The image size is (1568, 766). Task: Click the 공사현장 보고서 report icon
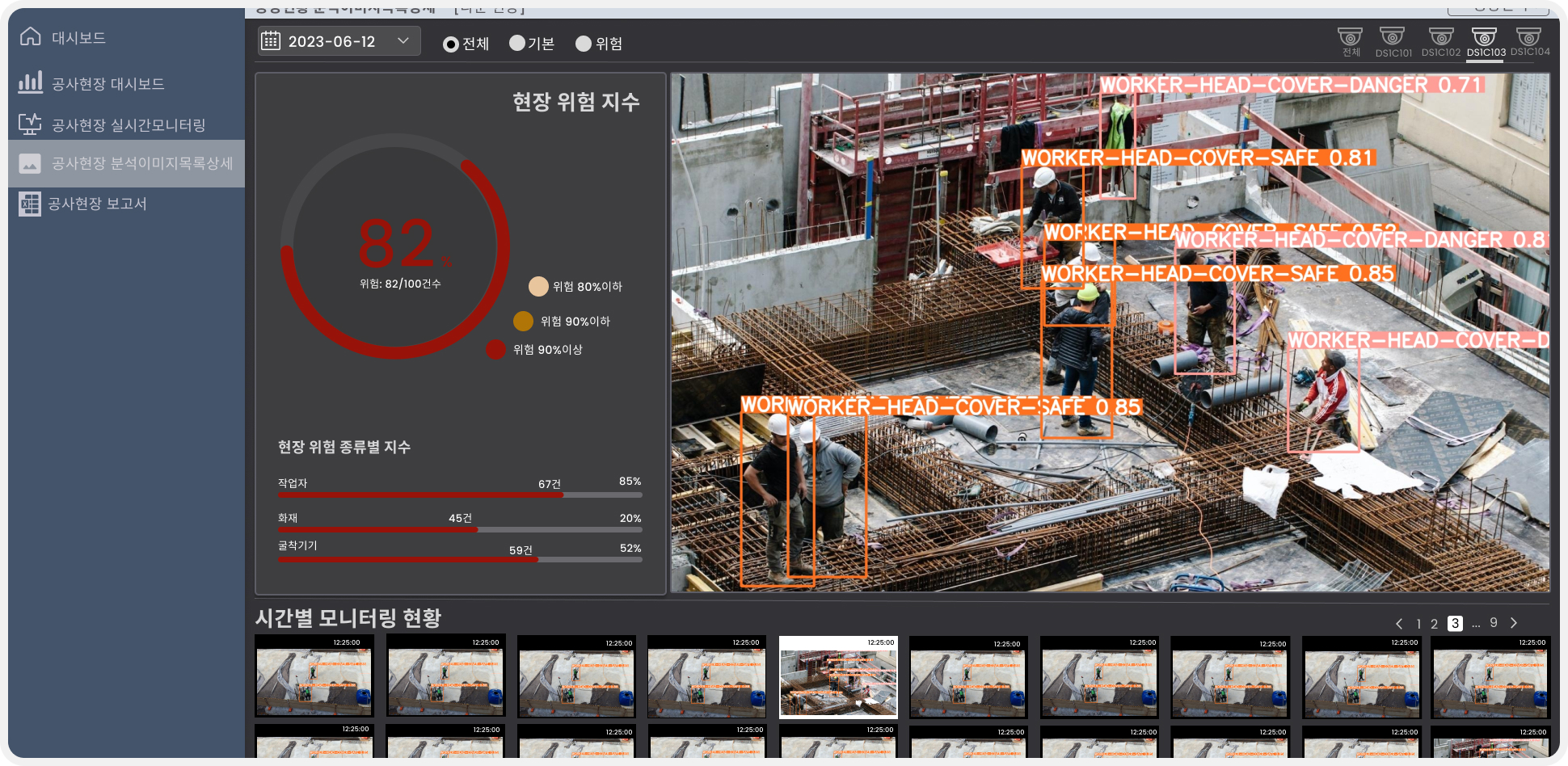click(x=30, y=204)
